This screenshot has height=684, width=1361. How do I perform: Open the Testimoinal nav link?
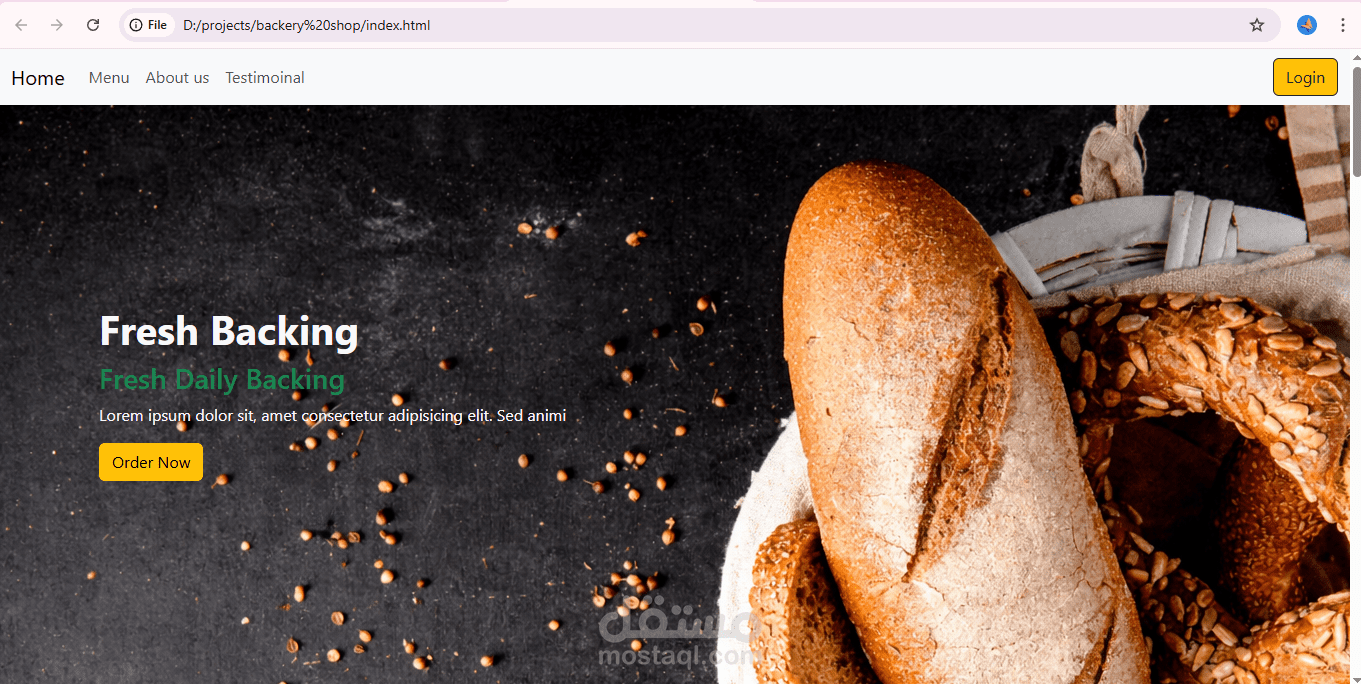(265, 78)
